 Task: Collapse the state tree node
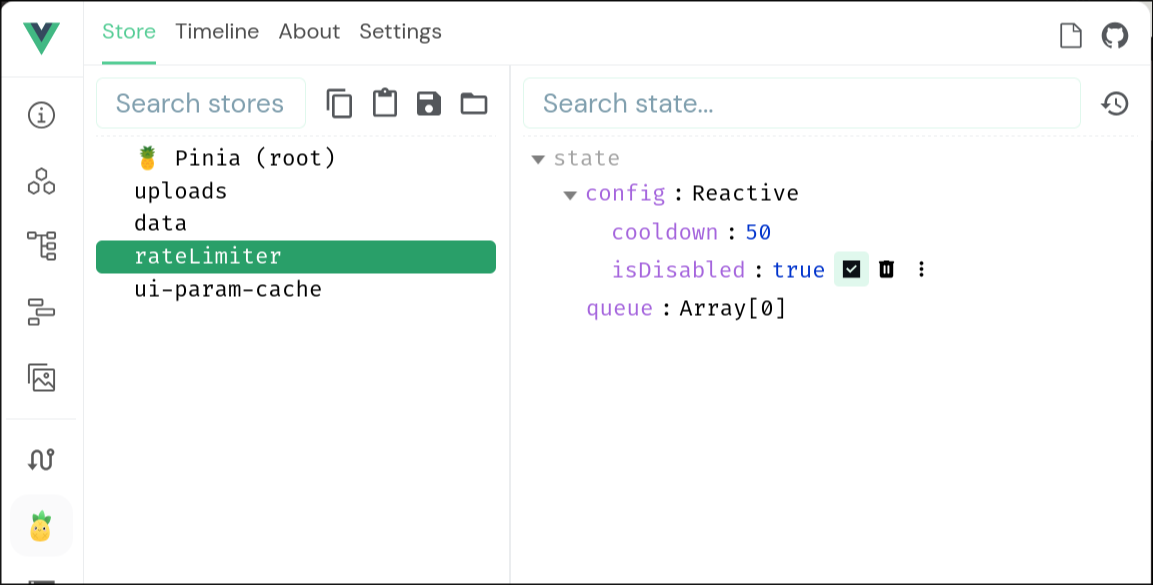coord(538,158)
